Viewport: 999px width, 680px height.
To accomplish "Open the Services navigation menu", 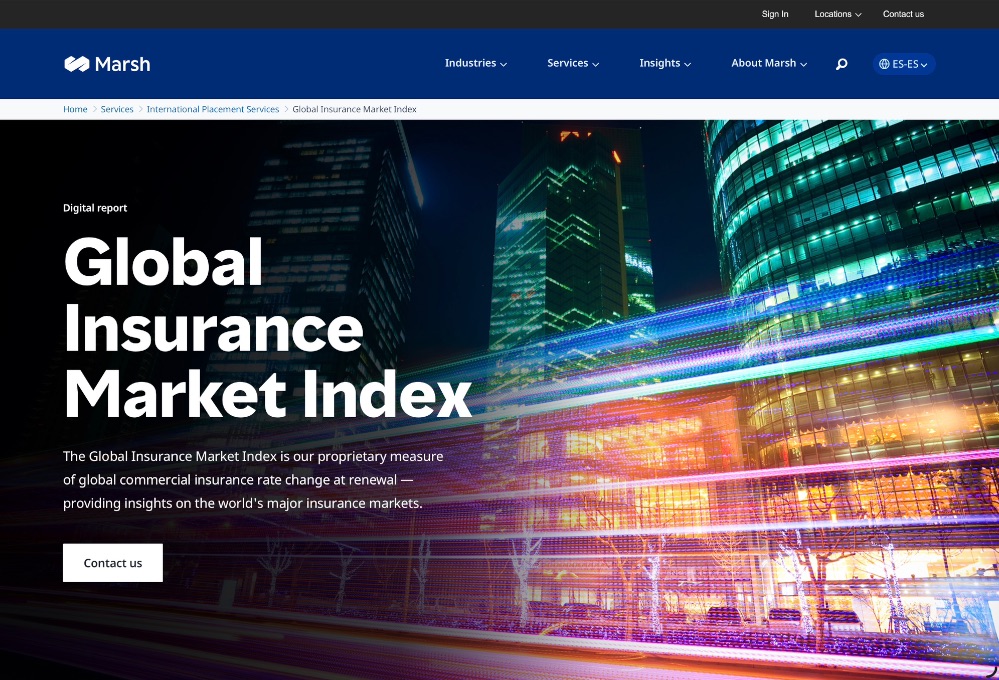I will tap(572, 63).
